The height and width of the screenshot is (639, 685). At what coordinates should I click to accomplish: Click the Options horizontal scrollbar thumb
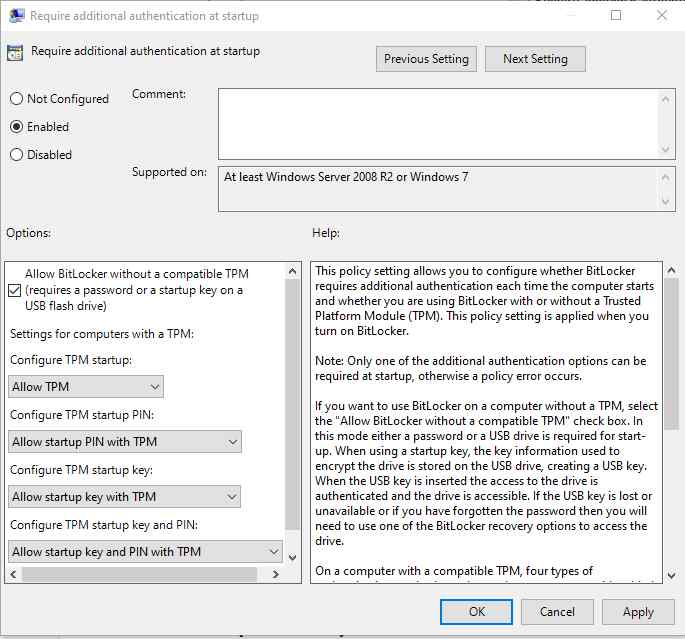point(140,574)
